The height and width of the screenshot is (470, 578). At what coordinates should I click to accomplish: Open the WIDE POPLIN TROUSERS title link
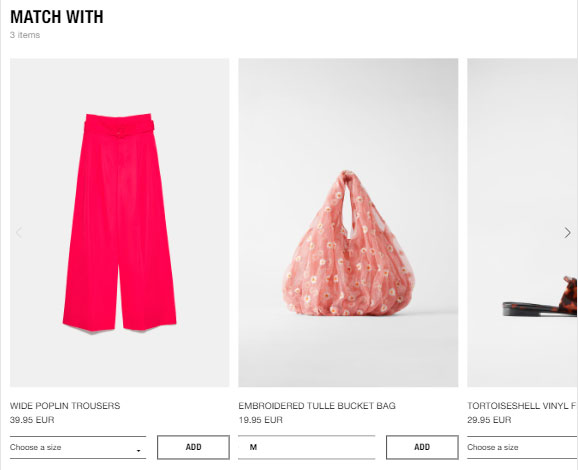coord(65,406)
